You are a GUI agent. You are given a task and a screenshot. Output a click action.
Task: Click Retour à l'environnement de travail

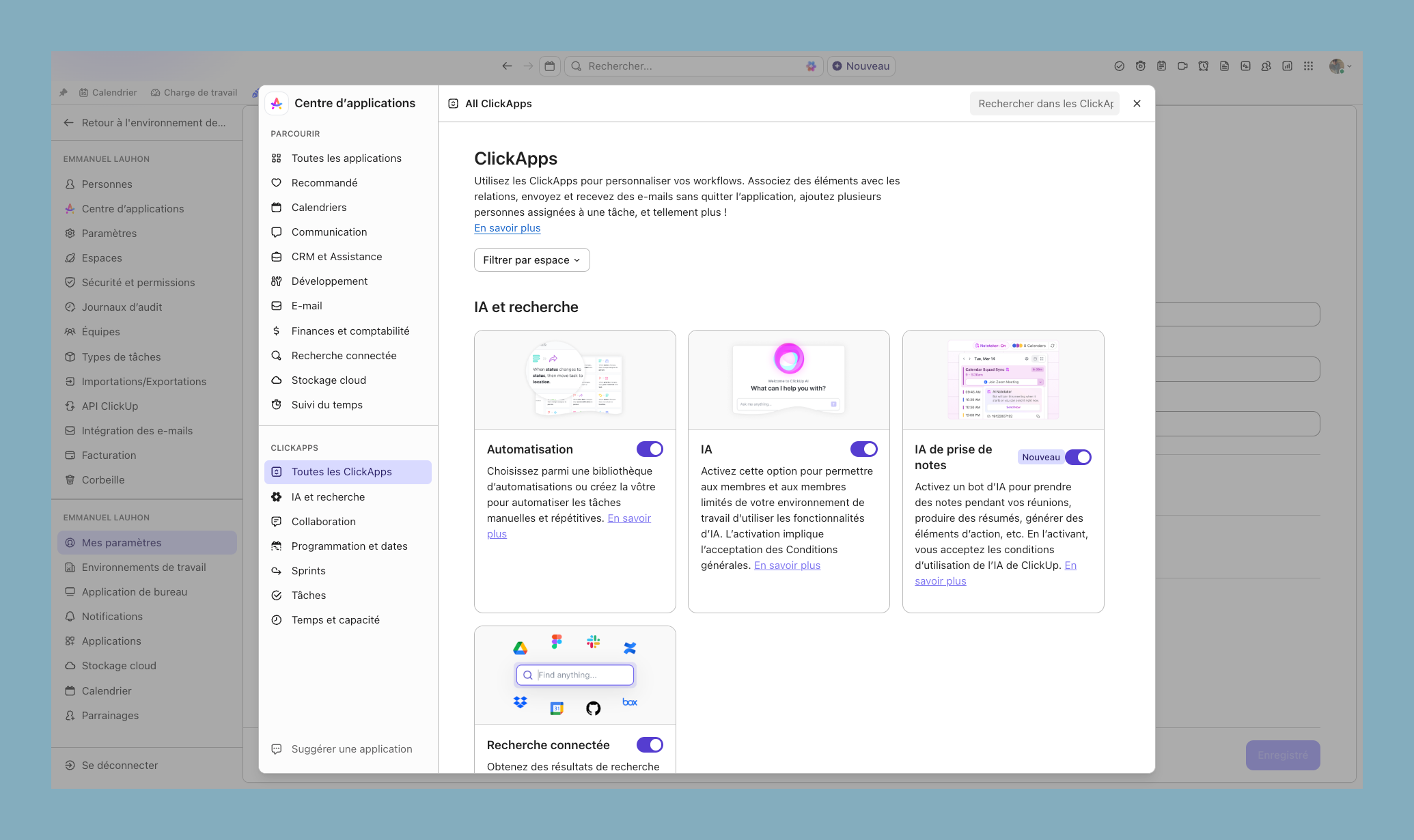(x=146, y=122)
